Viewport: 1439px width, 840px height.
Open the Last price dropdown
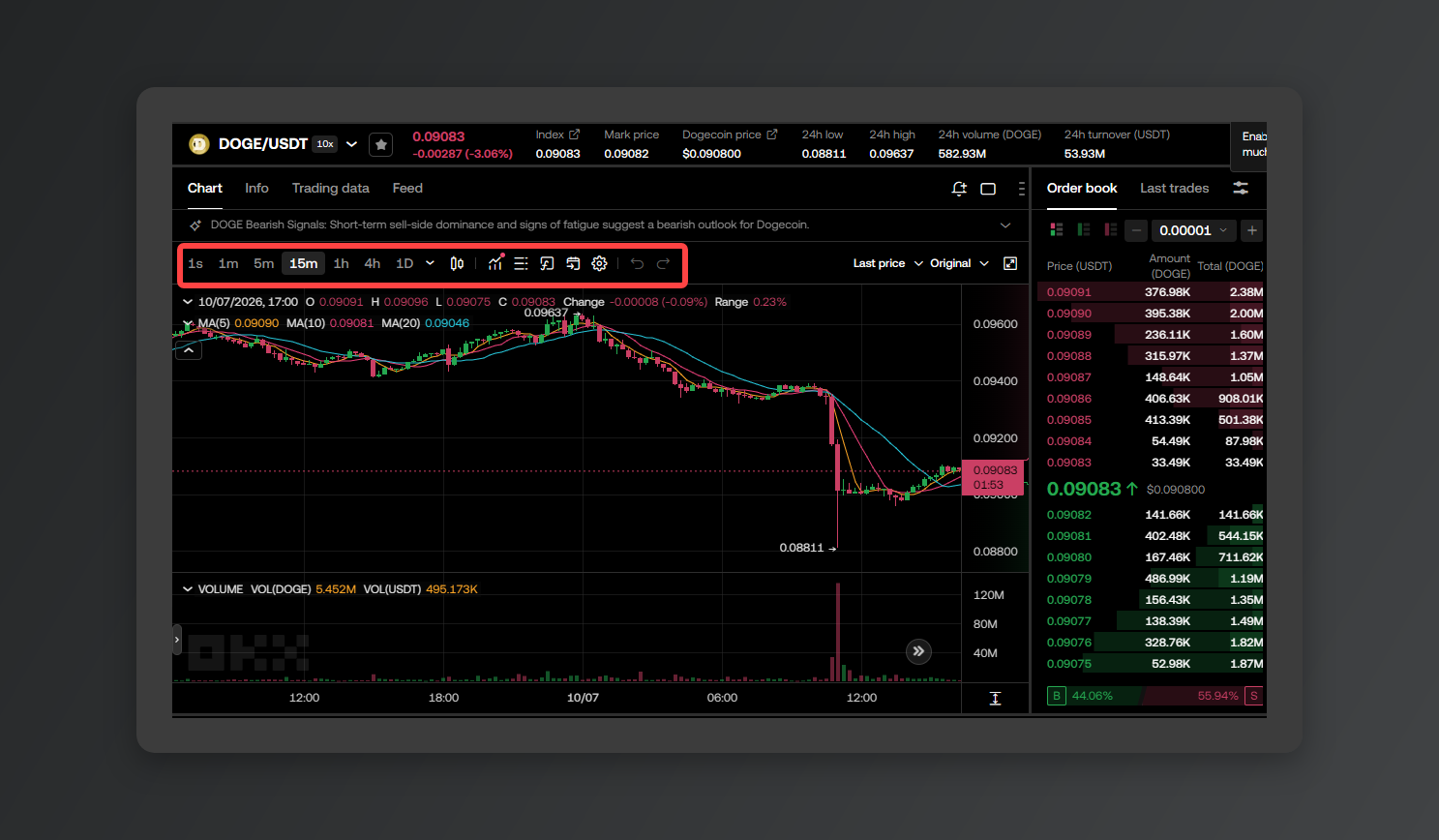pyautogui.click(x=887, y=263)
